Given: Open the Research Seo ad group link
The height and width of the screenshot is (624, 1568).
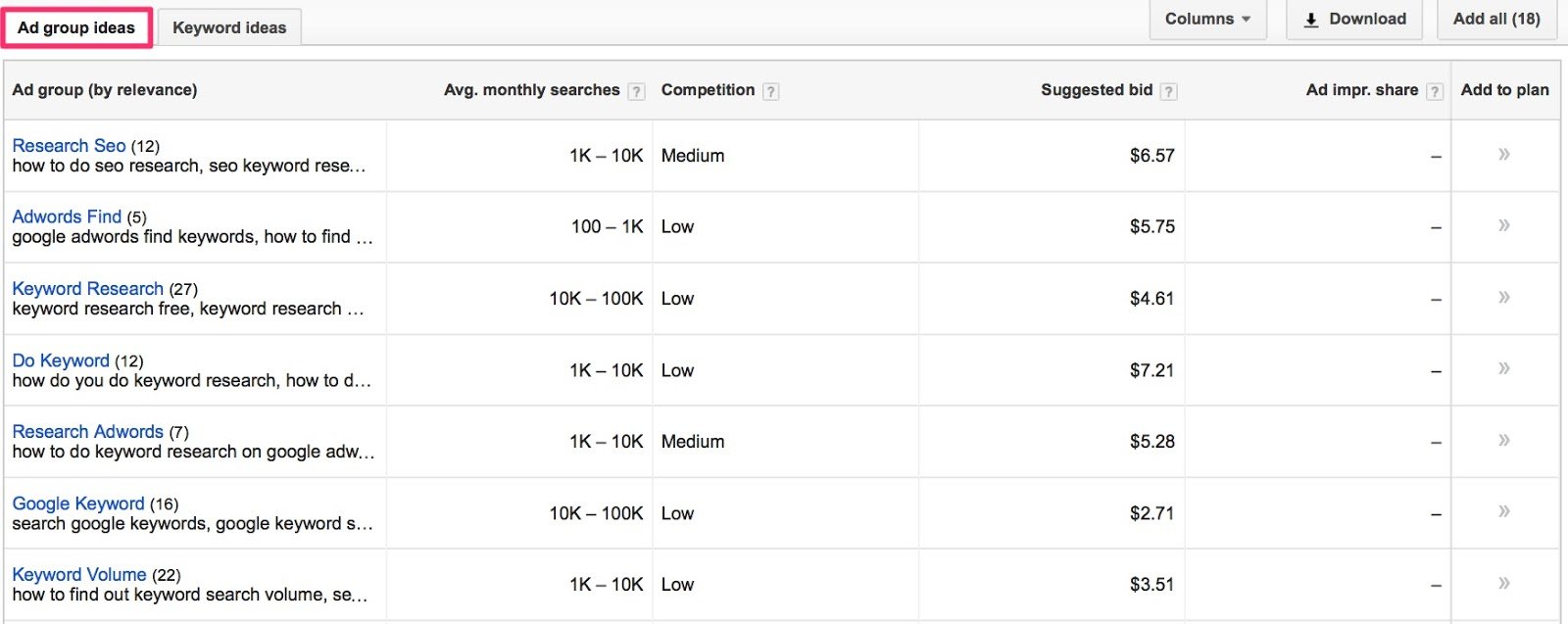Looking at the screenshot, I should tap(69, 145).
